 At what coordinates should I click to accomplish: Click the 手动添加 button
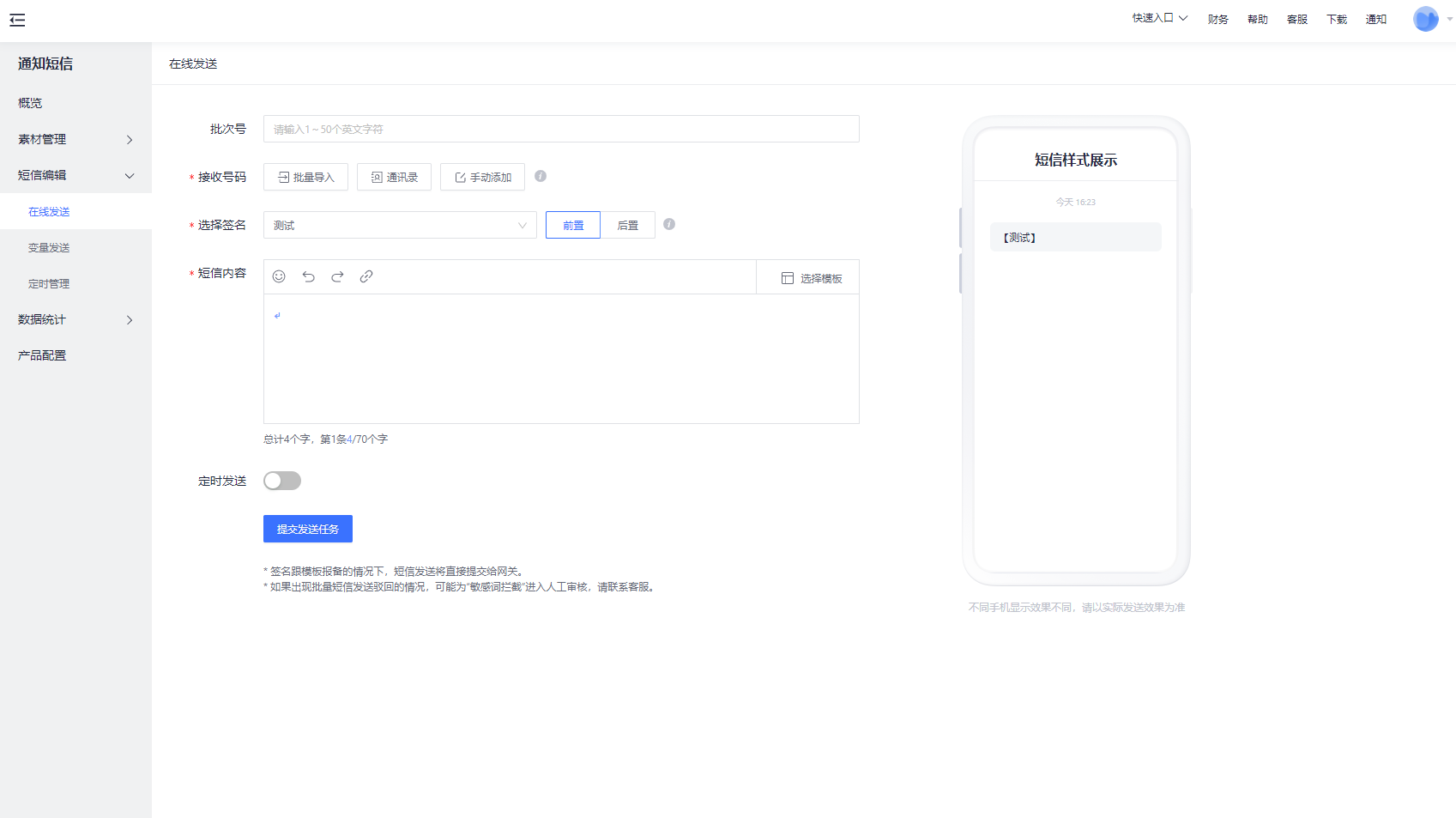pyautogui.click(x=482, y=177)
